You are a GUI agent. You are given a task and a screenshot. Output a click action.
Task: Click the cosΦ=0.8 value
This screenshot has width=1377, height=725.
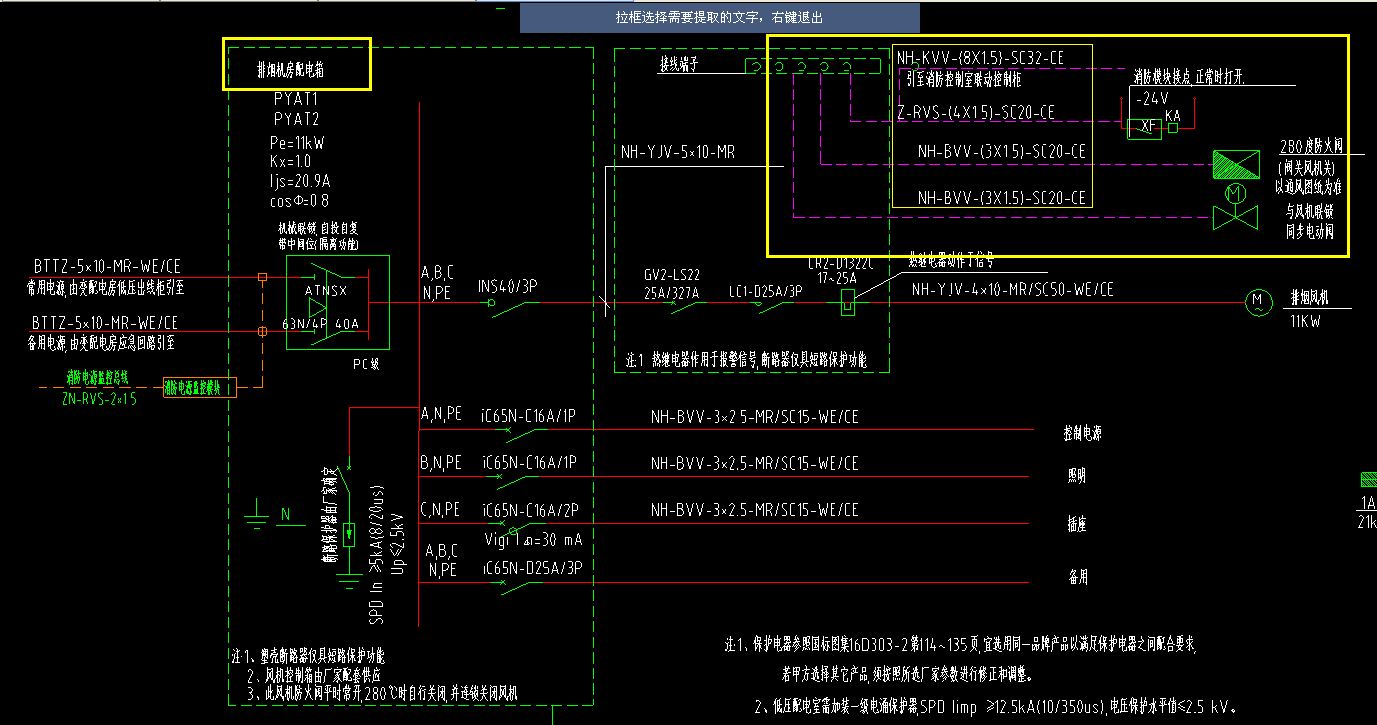click(300, 201)
